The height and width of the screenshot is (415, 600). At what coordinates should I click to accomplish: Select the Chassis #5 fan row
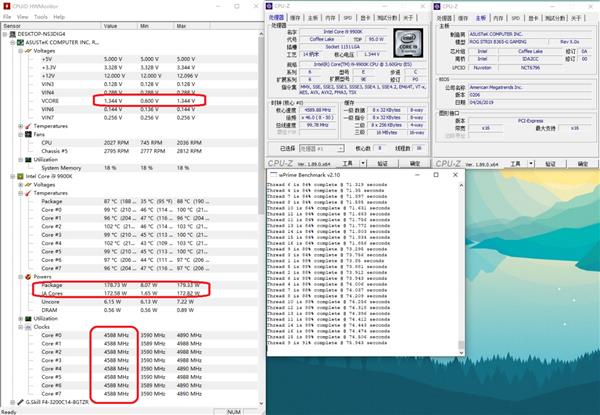(x=130, y=151)
